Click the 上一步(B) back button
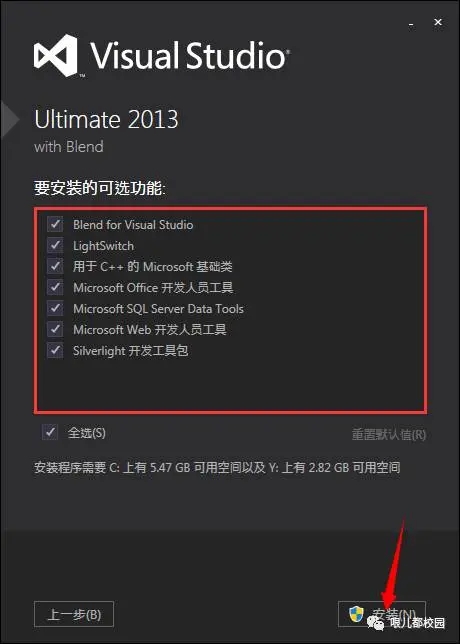460x644 pixels. click(74, 614)
